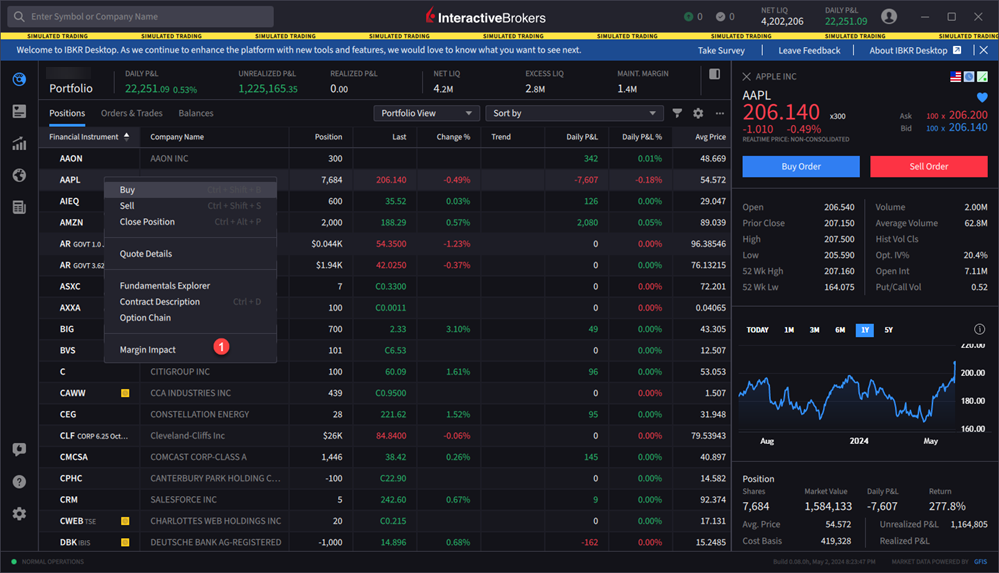
Task: Toggle the Financial Instrument sort arrow
Action: coord(127,136)
